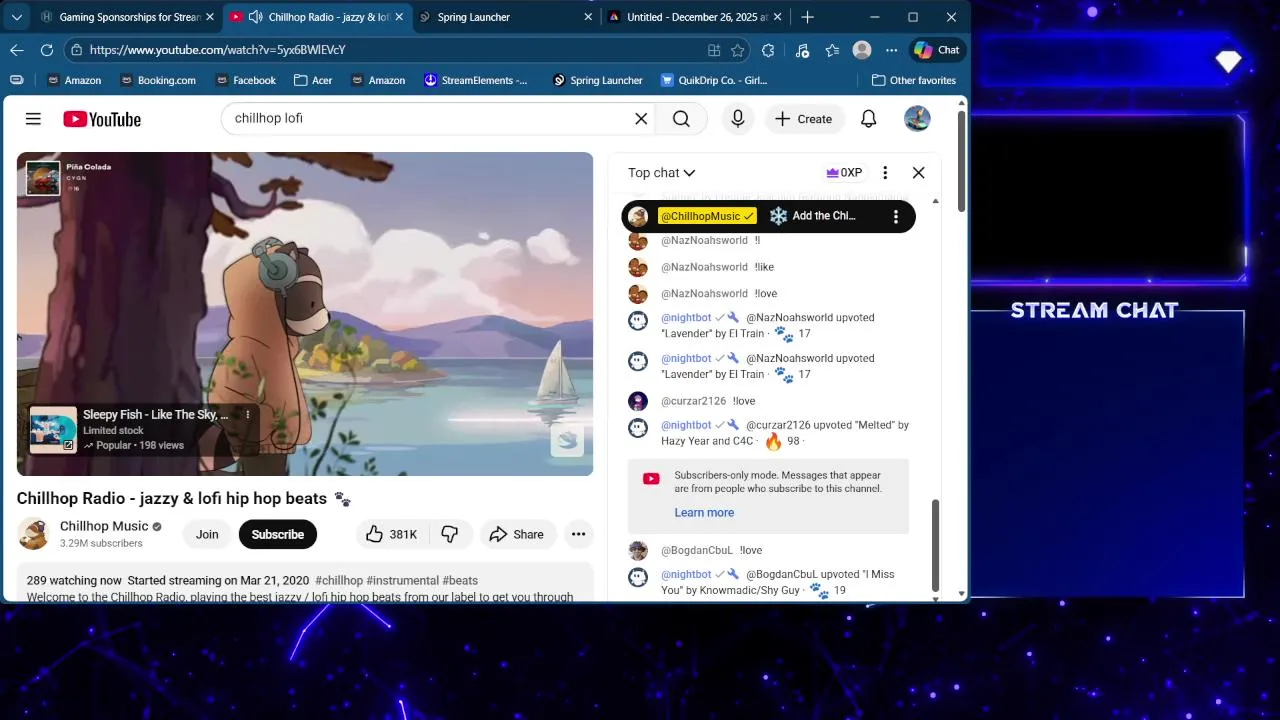Viewport: 1280px width, 720px height.
Task: Open Copilot Chat button
Action: [x=937, y=50]
